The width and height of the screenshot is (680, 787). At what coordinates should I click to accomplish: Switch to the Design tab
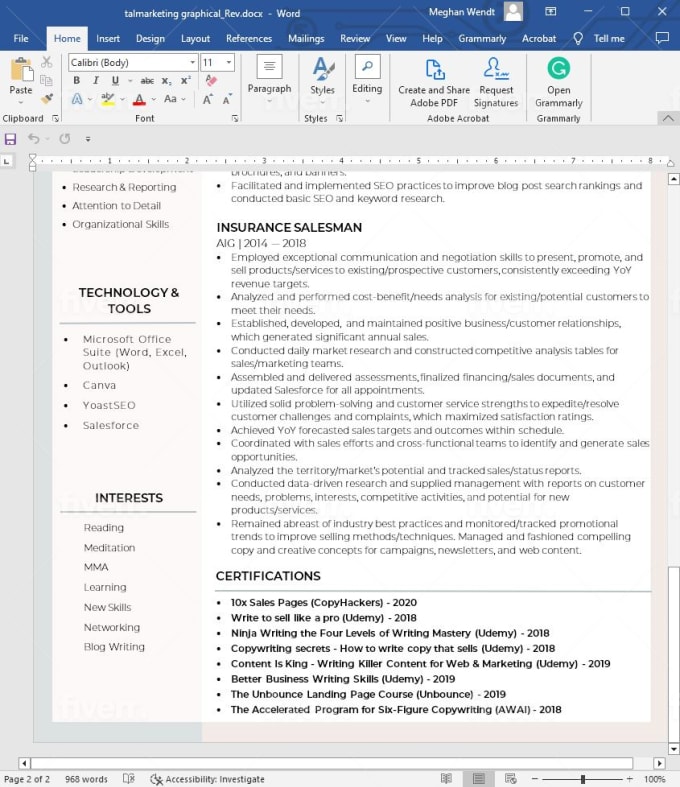pos(150,39)
